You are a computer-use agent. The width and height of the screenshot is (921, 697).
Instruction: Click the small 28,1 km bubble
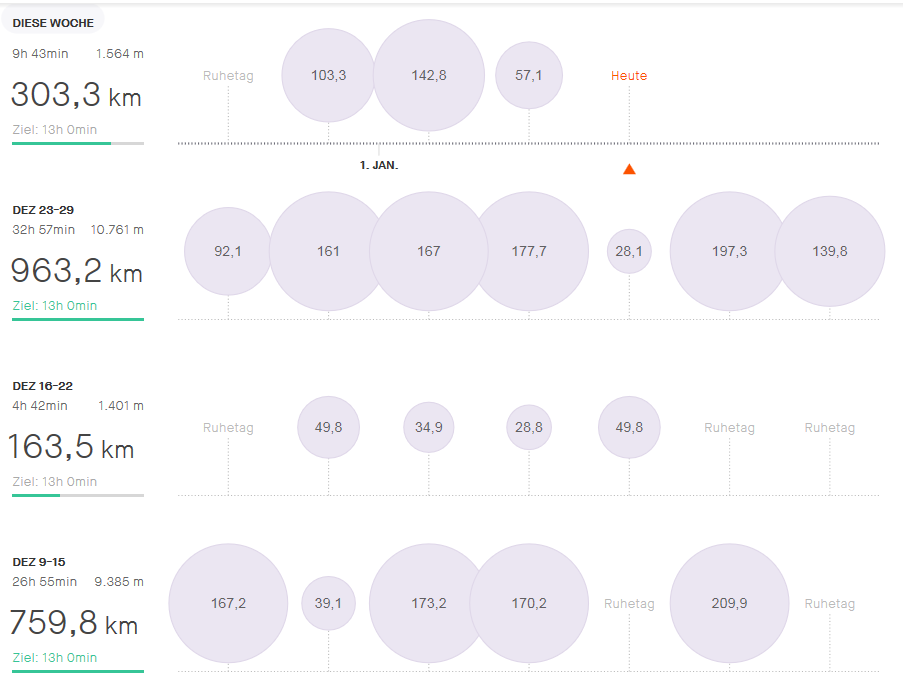click(629, 251)
